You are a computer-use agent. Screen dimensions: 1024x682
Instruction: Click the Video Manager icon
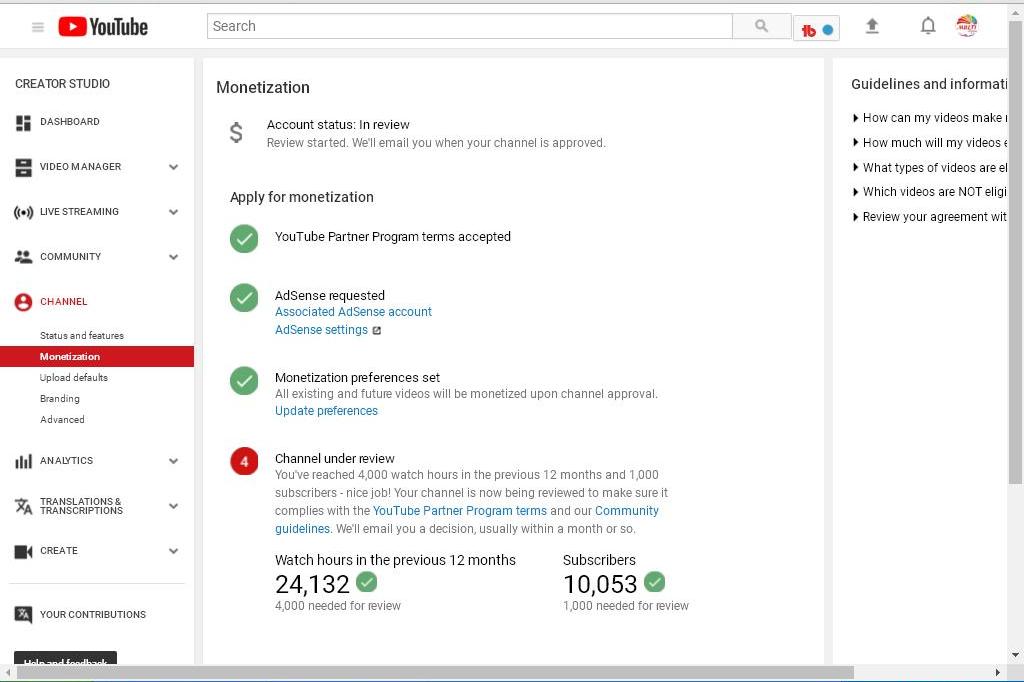(x=24, y=167)
